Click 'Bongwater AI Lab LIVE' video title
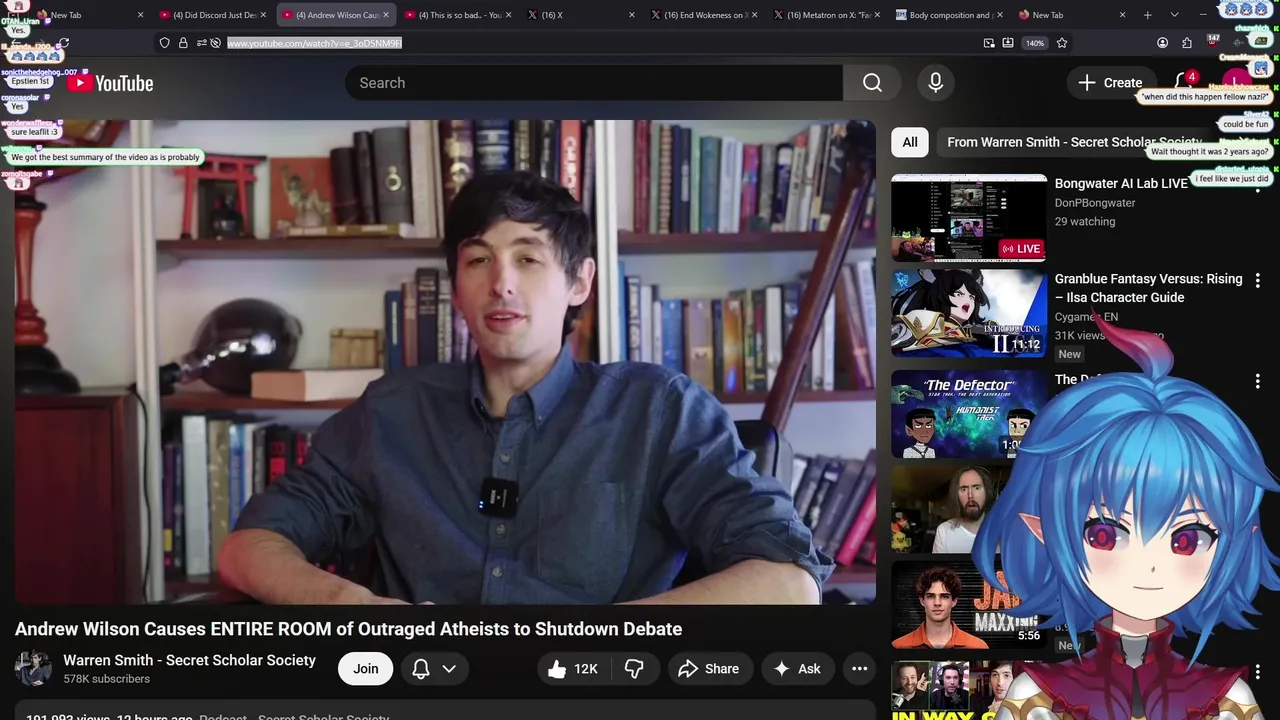The height and width of the screenshot is (720, 1280). coord(1121,184)
